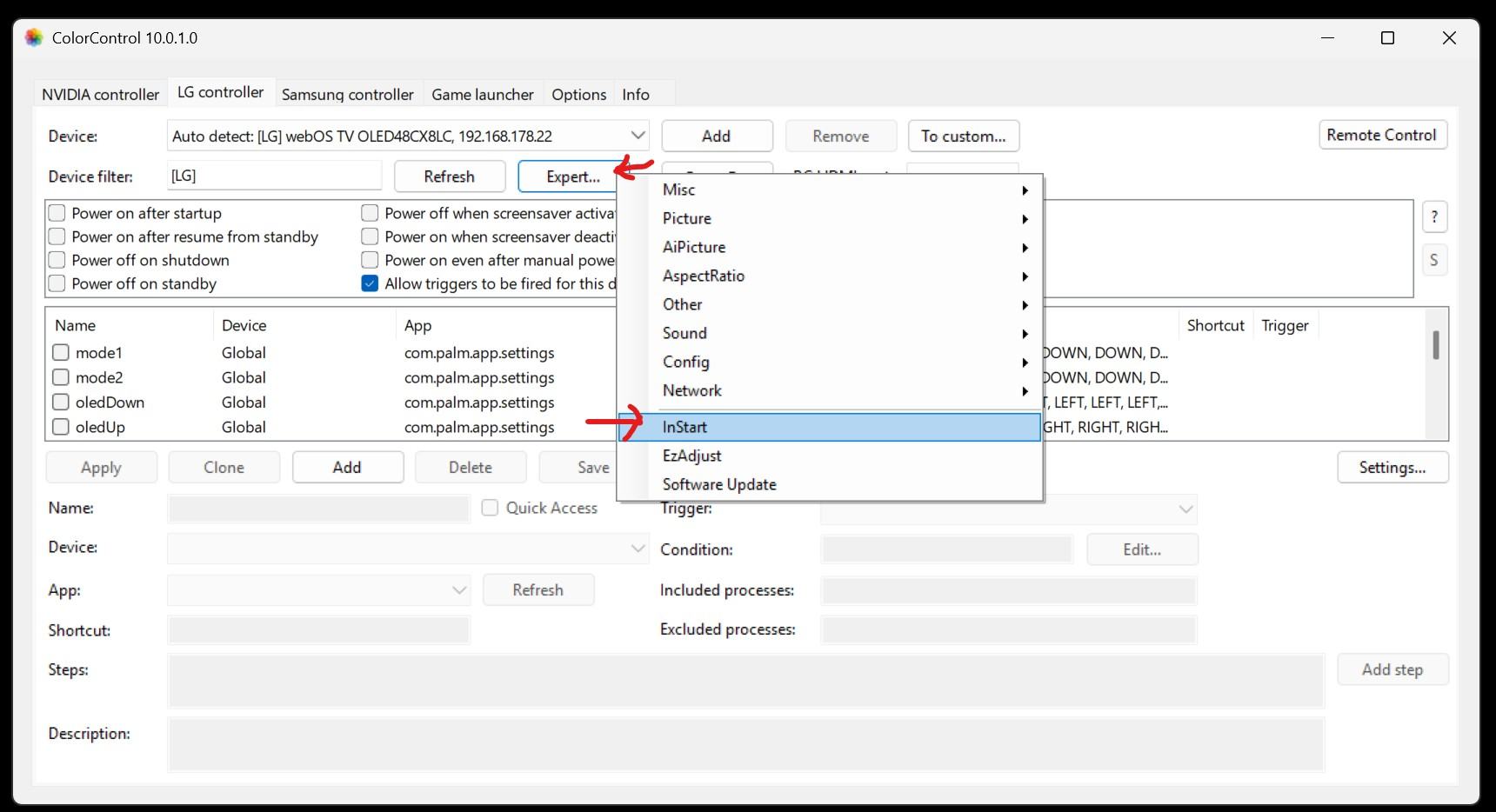Click the presets list vertical scrollbar

[1436, 345]
